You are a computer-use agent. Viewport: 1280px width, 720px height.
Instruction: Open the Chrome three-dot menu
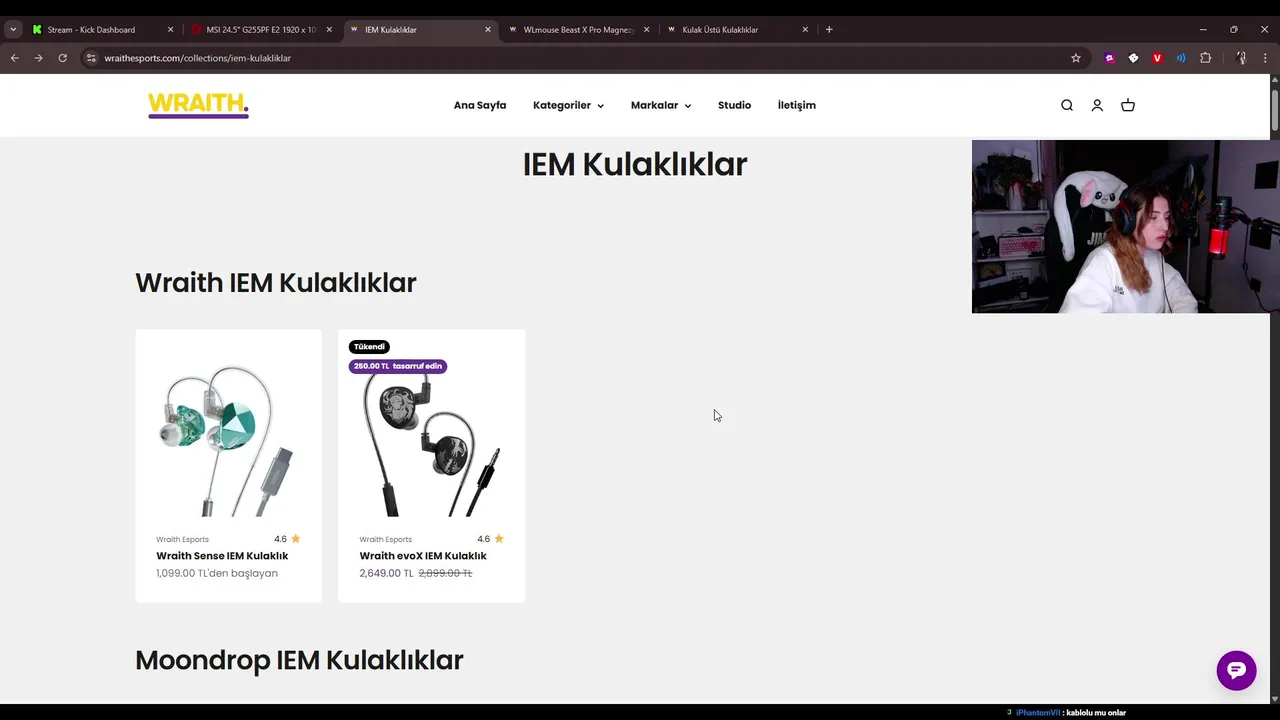pos(1265,58)
